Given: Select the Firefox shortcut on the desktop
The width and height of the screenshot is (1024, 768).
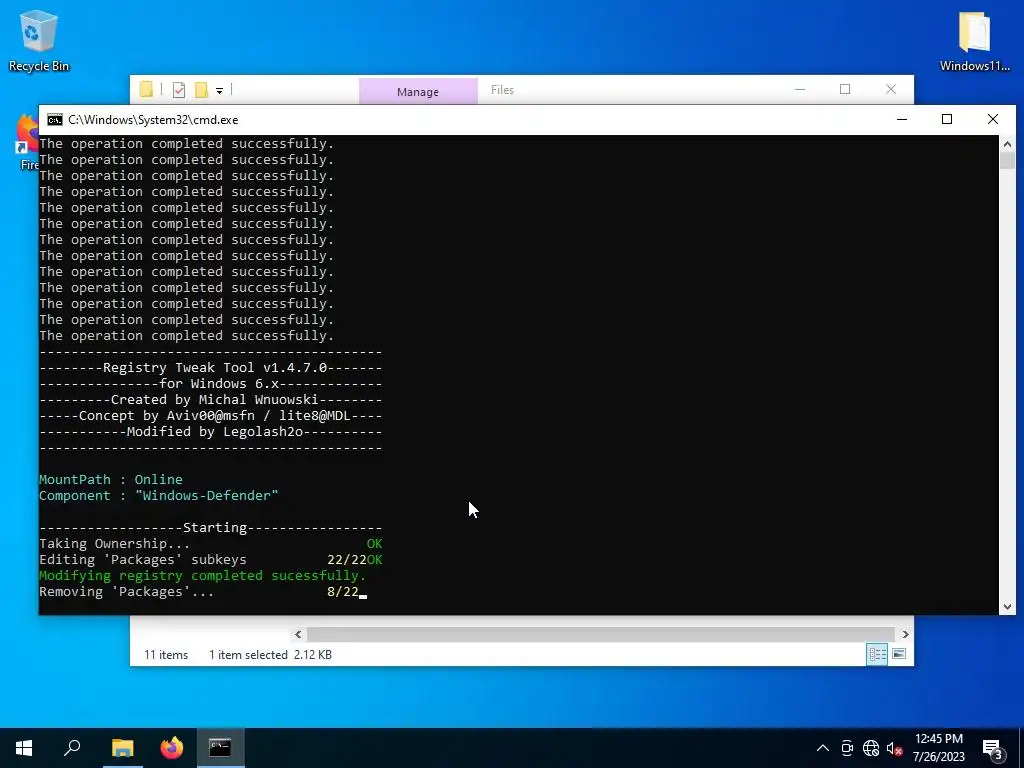Looking at the screenshot, I should point(27,142).
